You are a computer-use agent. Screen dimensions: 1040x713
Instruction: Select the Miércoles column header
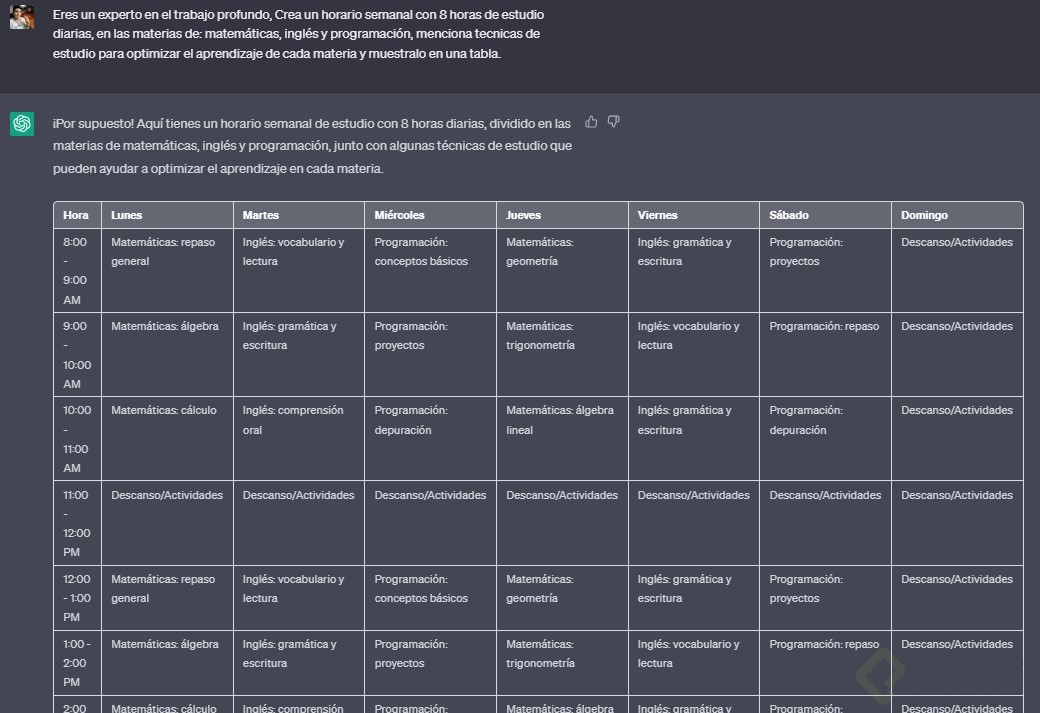point(399,215)
